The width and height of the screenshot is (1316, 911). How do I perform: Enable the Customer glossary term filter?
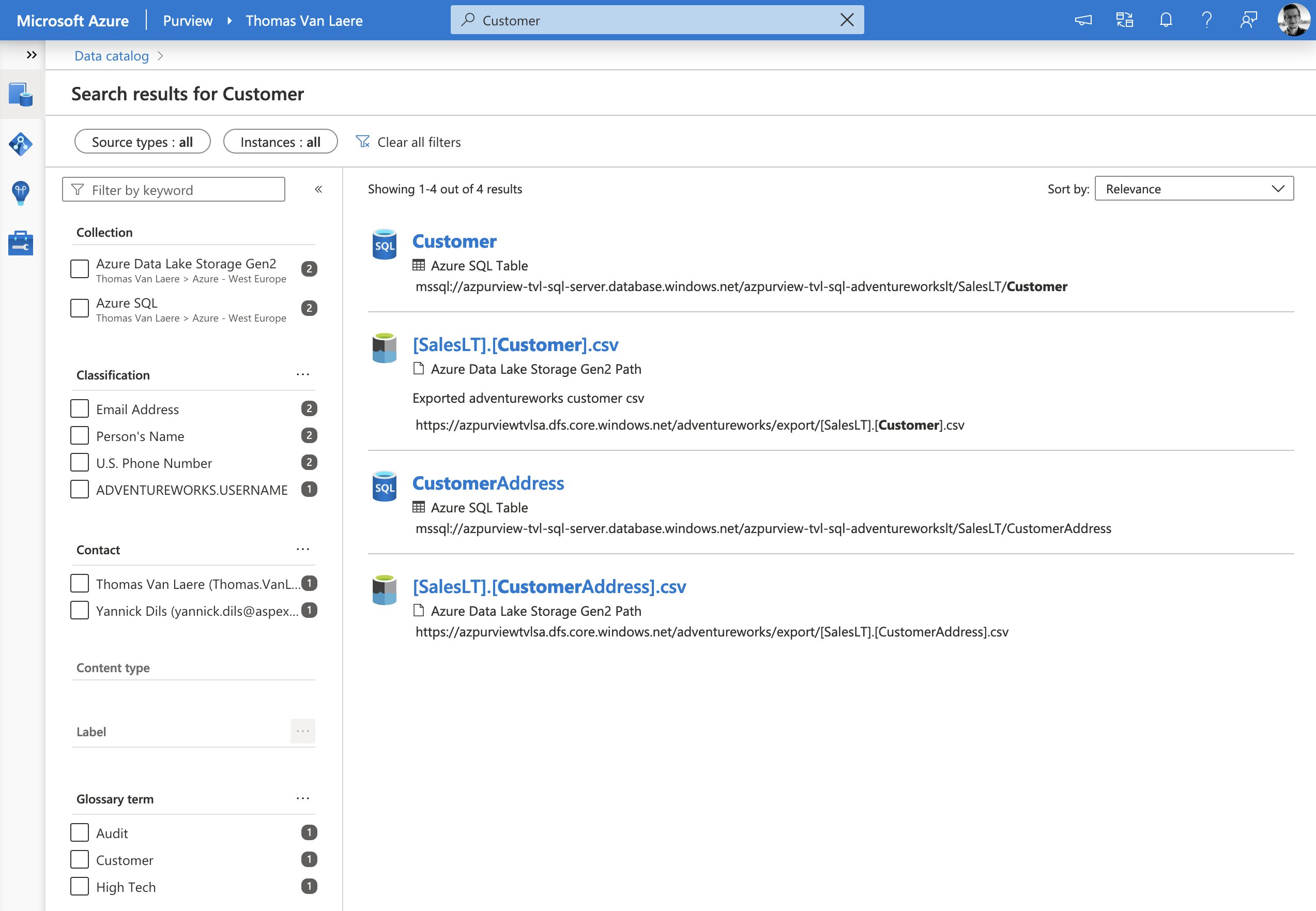click(x=80, y=859)
